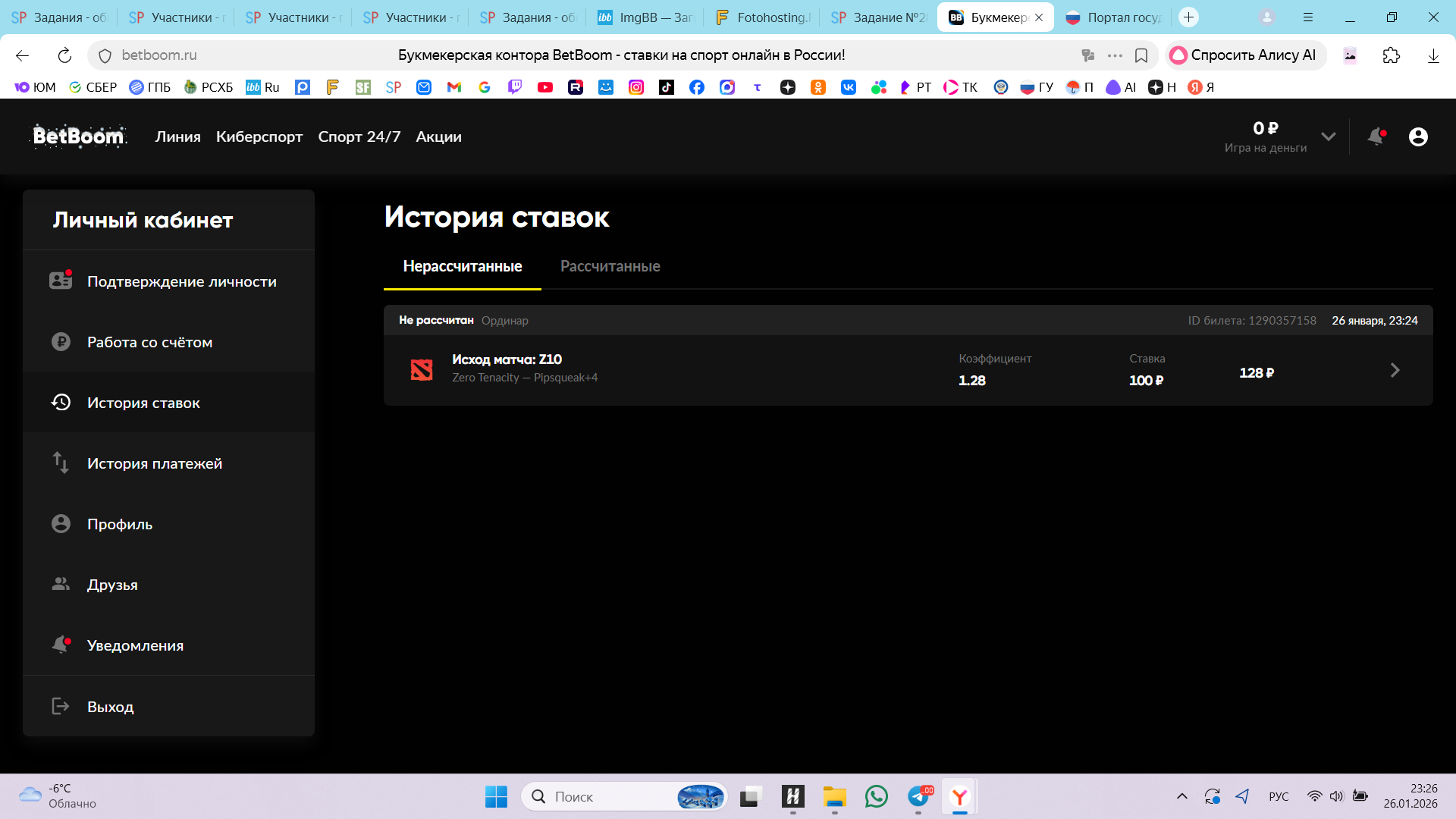Show hidden system tray icons

point(1181,796)
